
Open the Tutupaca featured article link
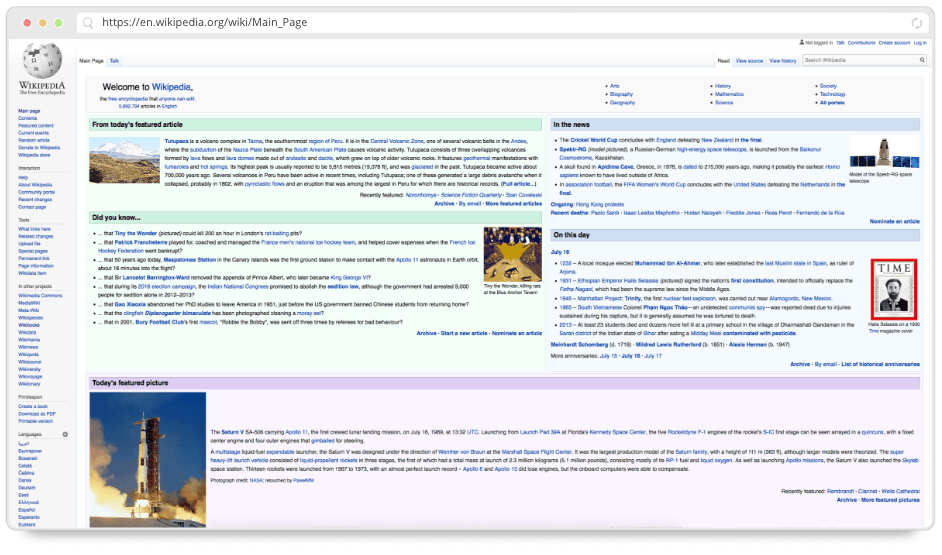[x=176, y=141]
